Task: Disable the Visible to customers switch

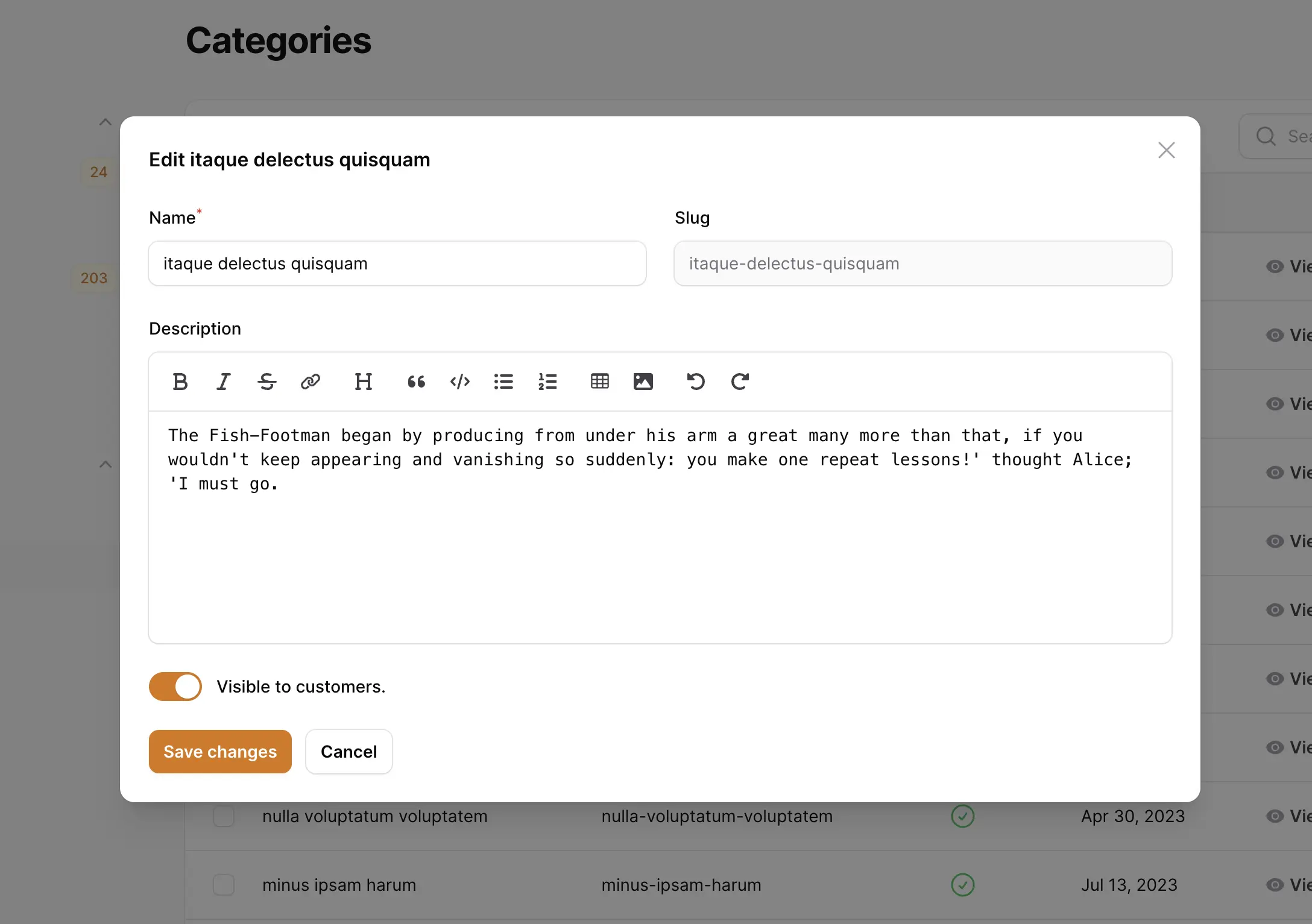Action: click(x=175, y=687)
